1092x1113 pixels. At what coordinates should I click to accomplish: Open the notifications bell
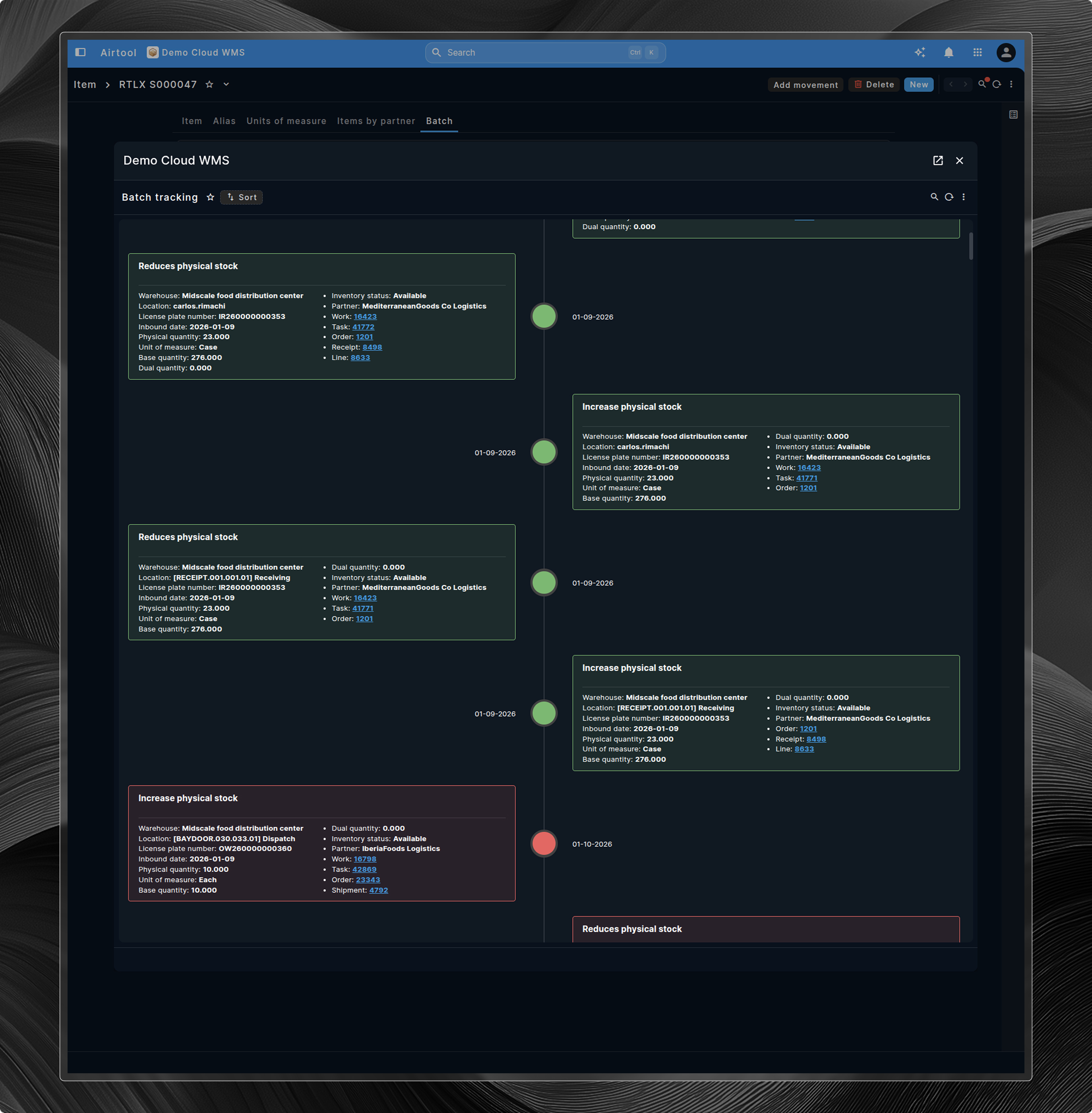949,52
